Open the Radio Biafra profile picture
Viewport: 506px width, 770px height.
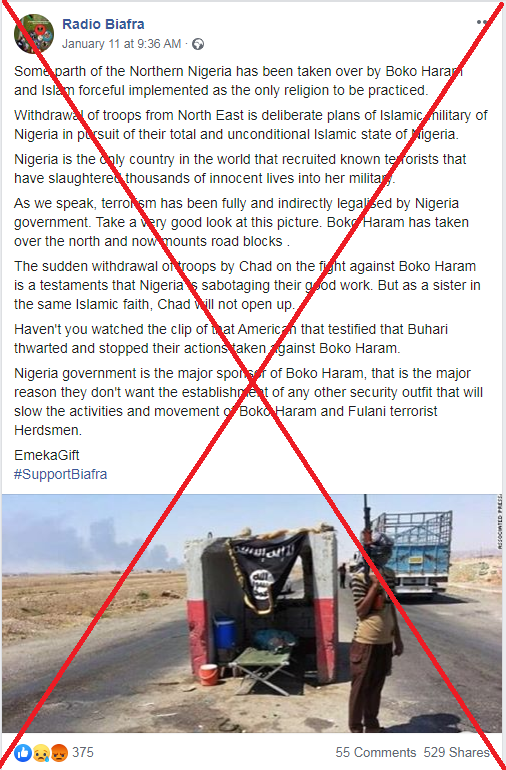(x=34, y=33)
